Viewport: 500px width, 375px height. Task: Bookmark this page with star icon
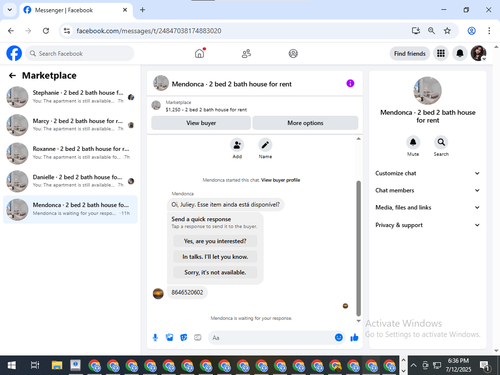click(447, 31)
